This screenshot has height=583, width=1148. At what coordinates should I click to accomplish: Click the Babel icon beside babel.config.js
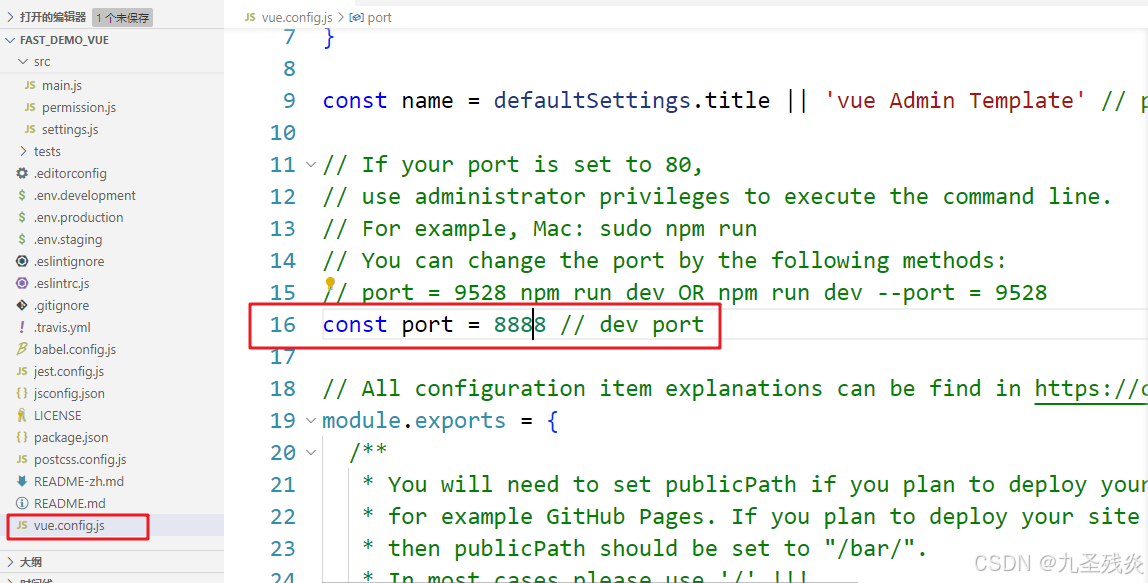click(x=22, y=349)
